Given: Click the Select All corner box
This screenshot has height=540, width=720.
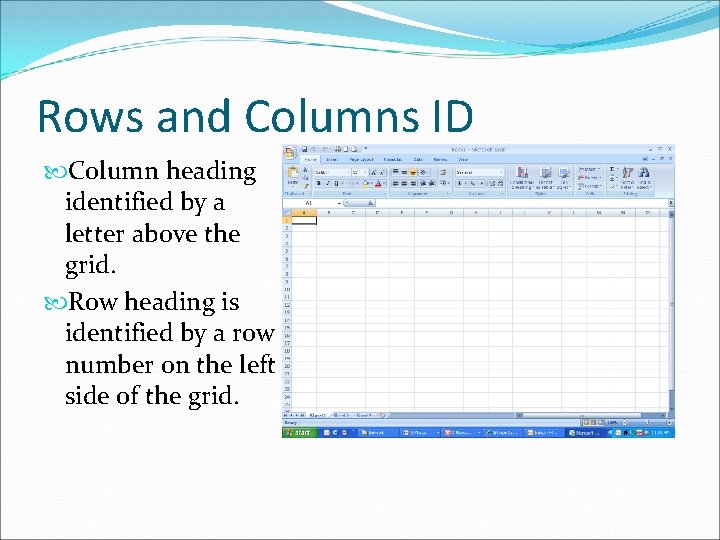Looking at the screenshot, I should [287, 213].
